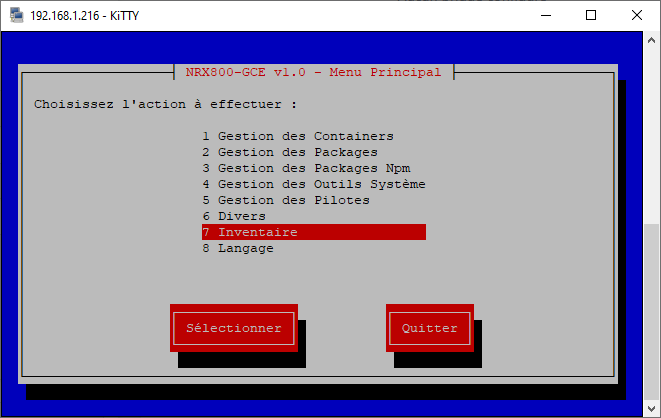661x418 pixels.
Task: Click the vertical scrollbar thumb
Action: (651, 312)
